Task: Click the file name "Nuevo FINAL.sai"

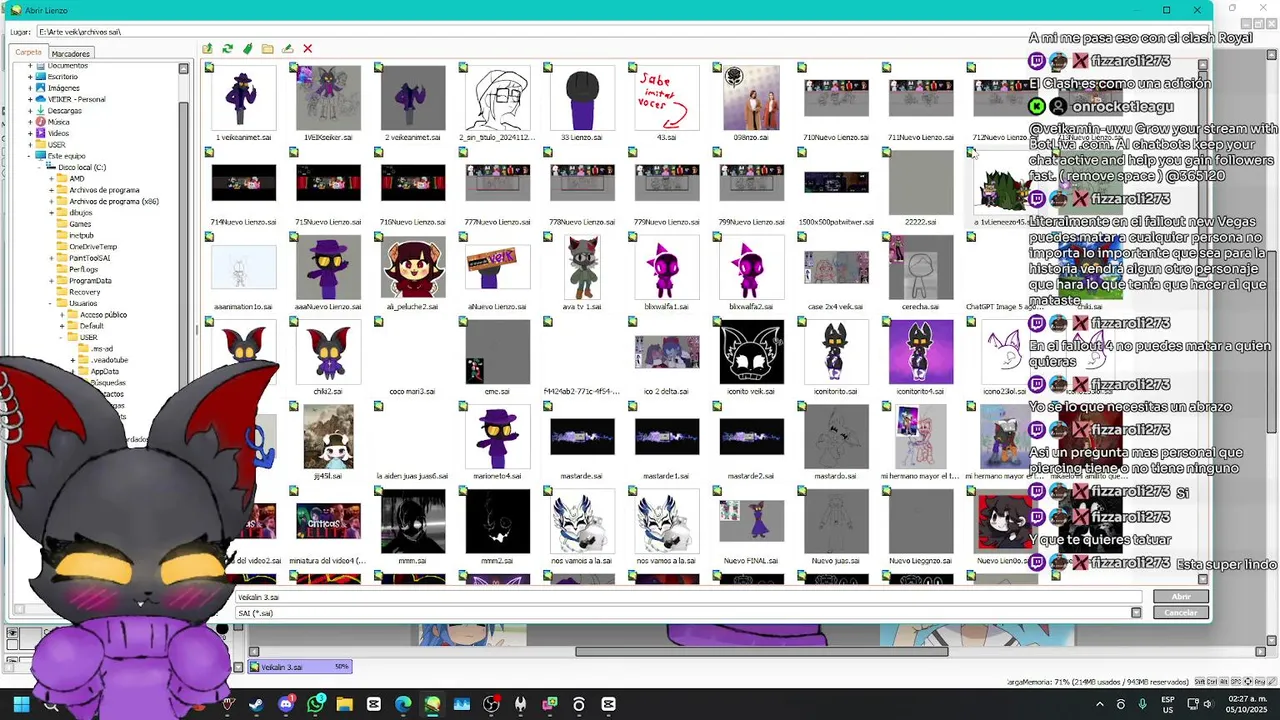Action: tap(751, 561)
